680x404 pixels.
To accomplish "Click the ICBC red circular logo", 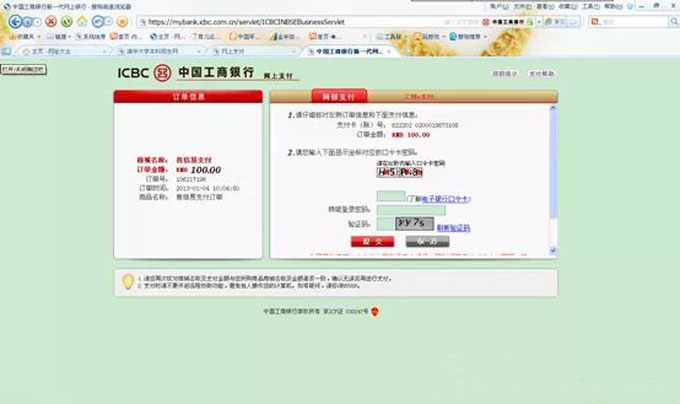I will (162, 73).
